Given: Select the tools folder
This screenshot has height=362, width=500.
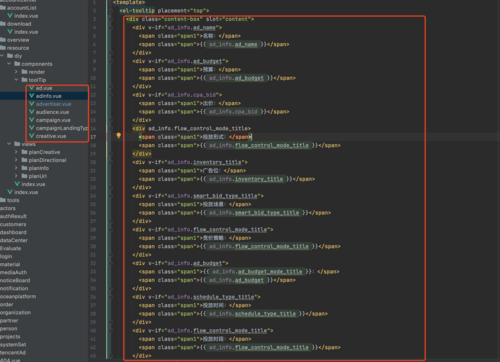Looking at the screenshot, I should [x=13, y=200].
